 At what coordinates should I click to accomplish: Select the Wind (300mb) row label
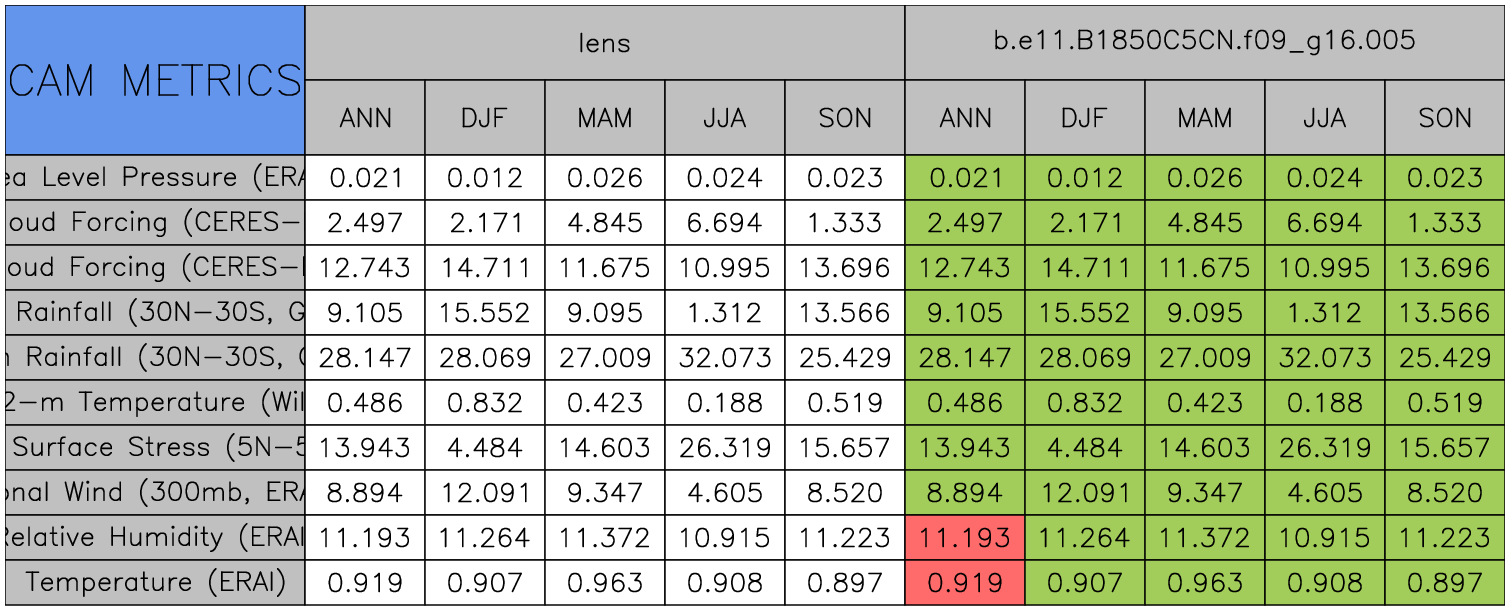154,492
